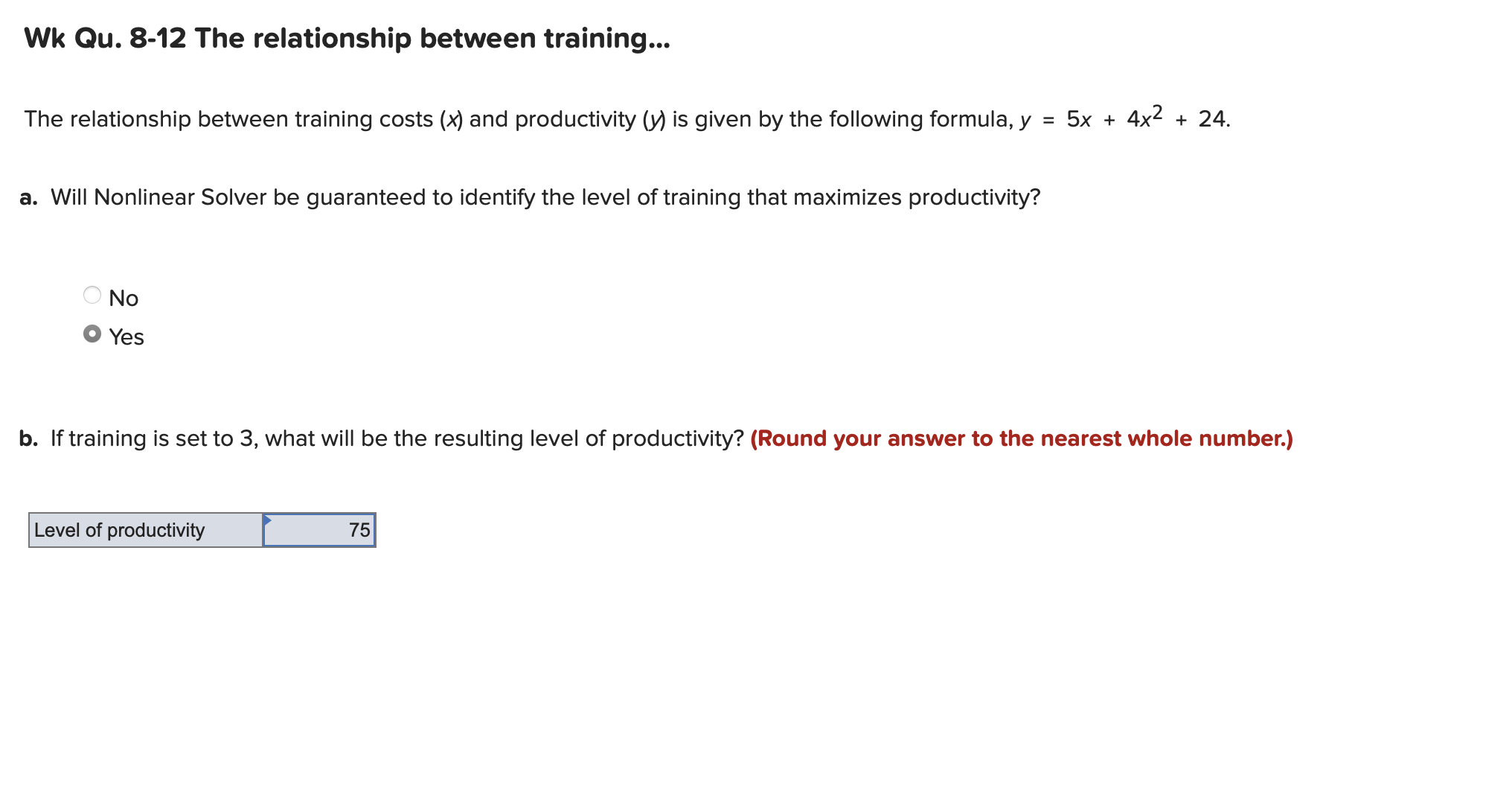Click the blue triangle marker in answer cell

click(268, 520)
